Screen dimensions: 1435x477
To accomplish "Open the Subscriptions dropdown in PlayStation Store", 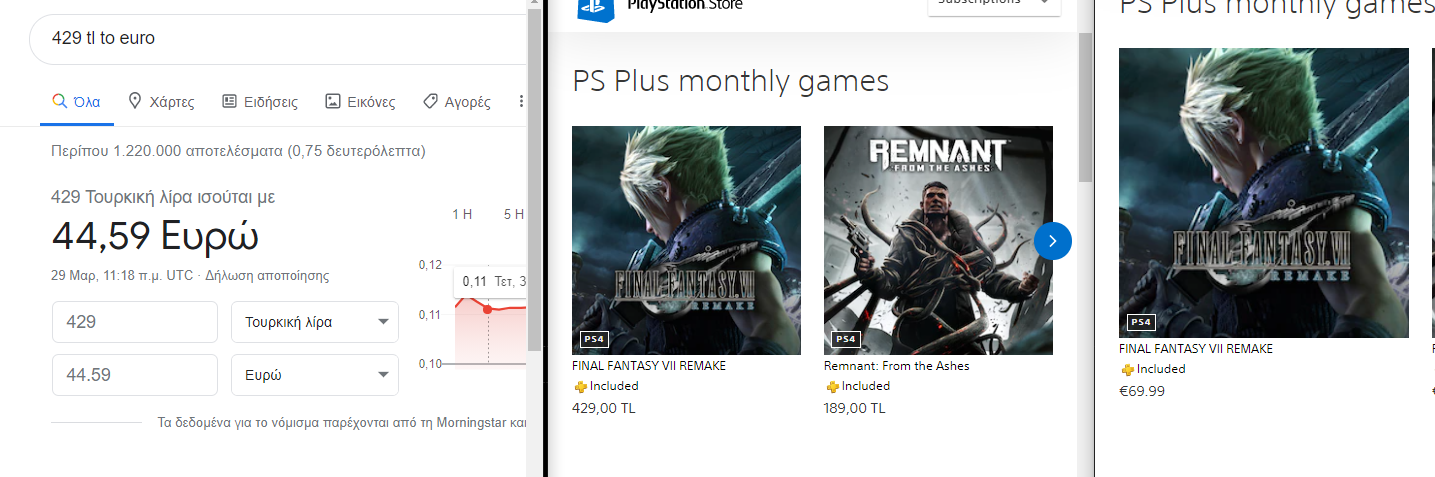I will click(x=994, y=6).
